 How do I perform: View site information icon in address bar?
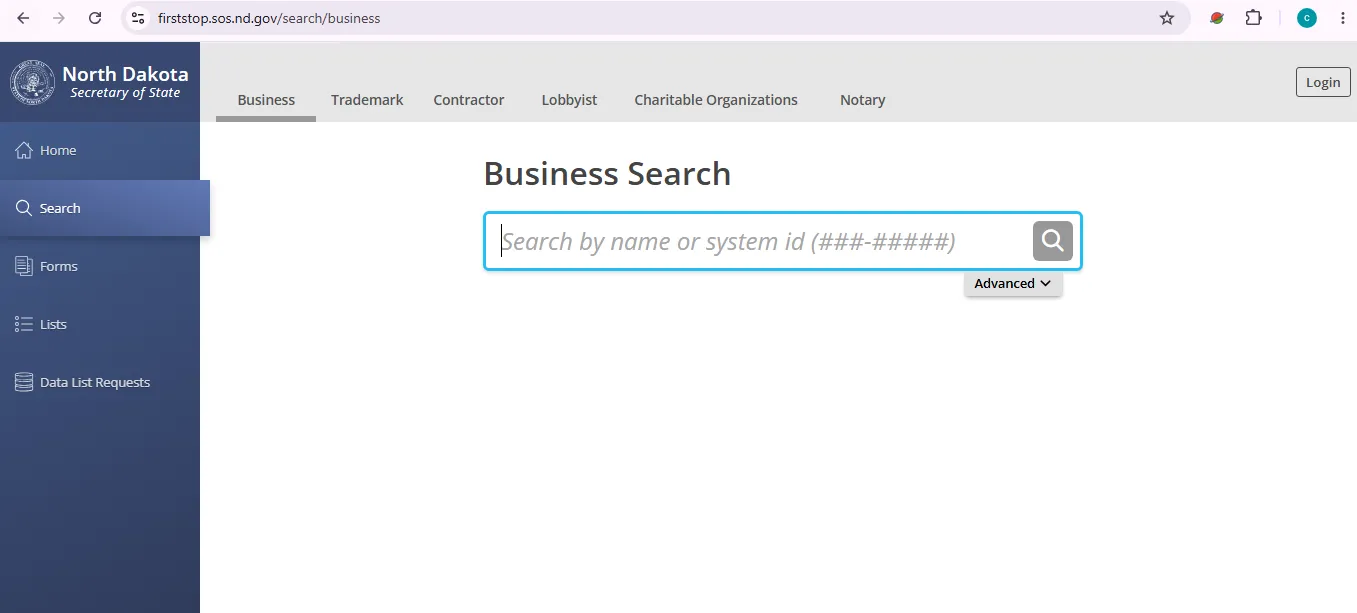point(139,18)
